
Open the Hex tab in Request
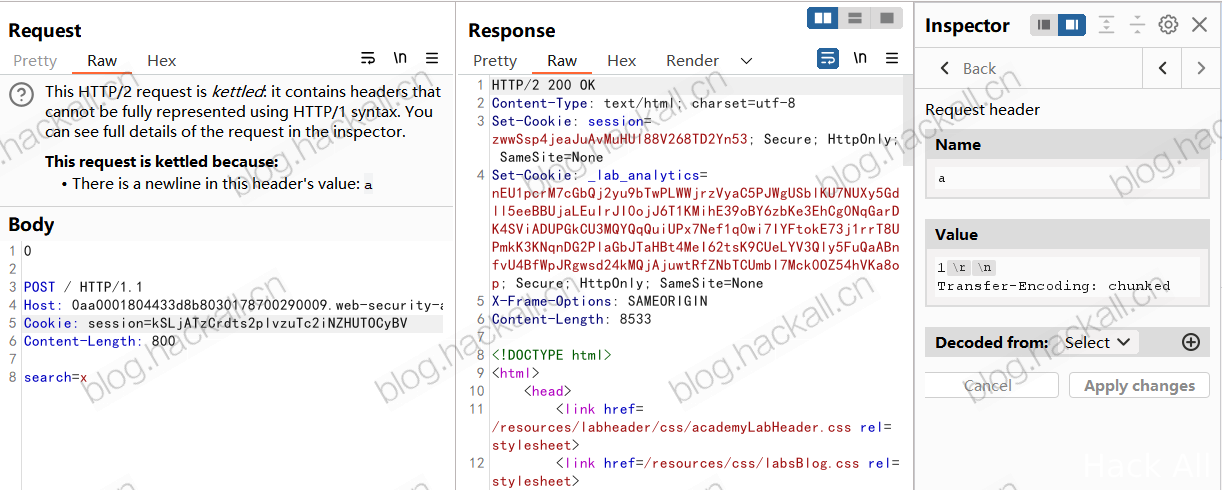pos(161,61)
